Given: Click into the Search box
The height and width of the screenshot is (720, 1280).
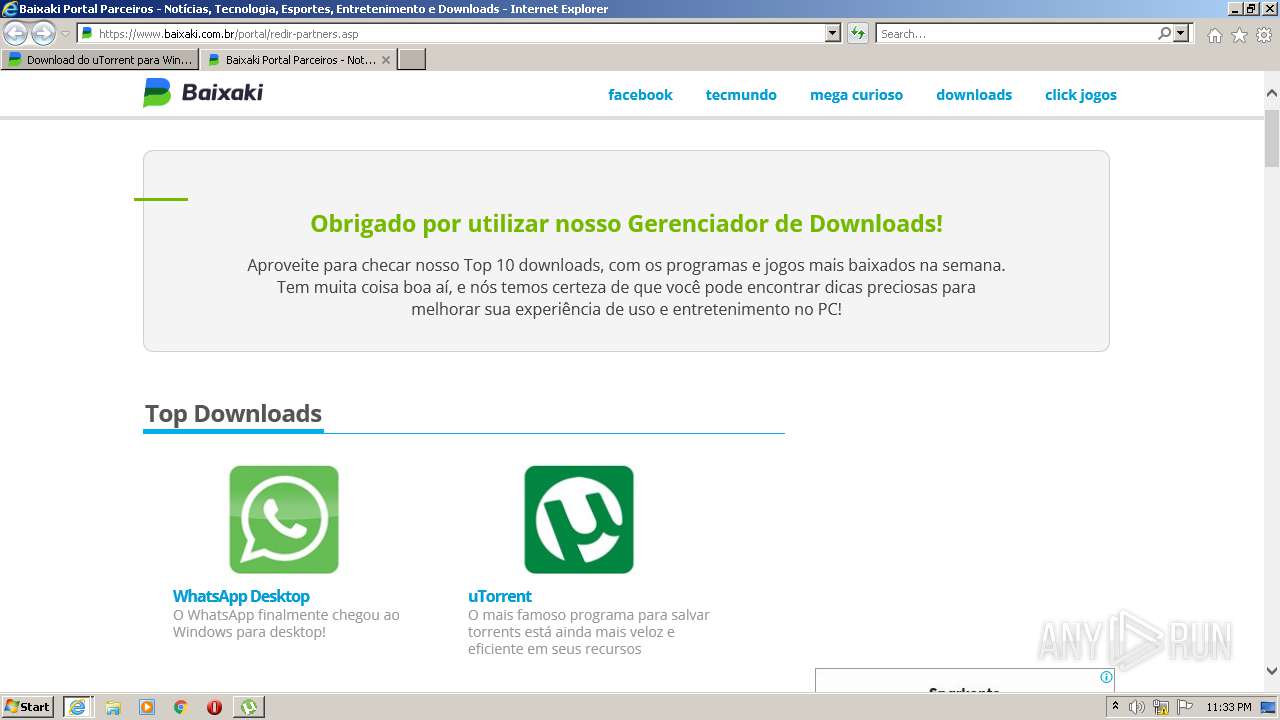Looking at the screenshot, I should (1016, 33).
